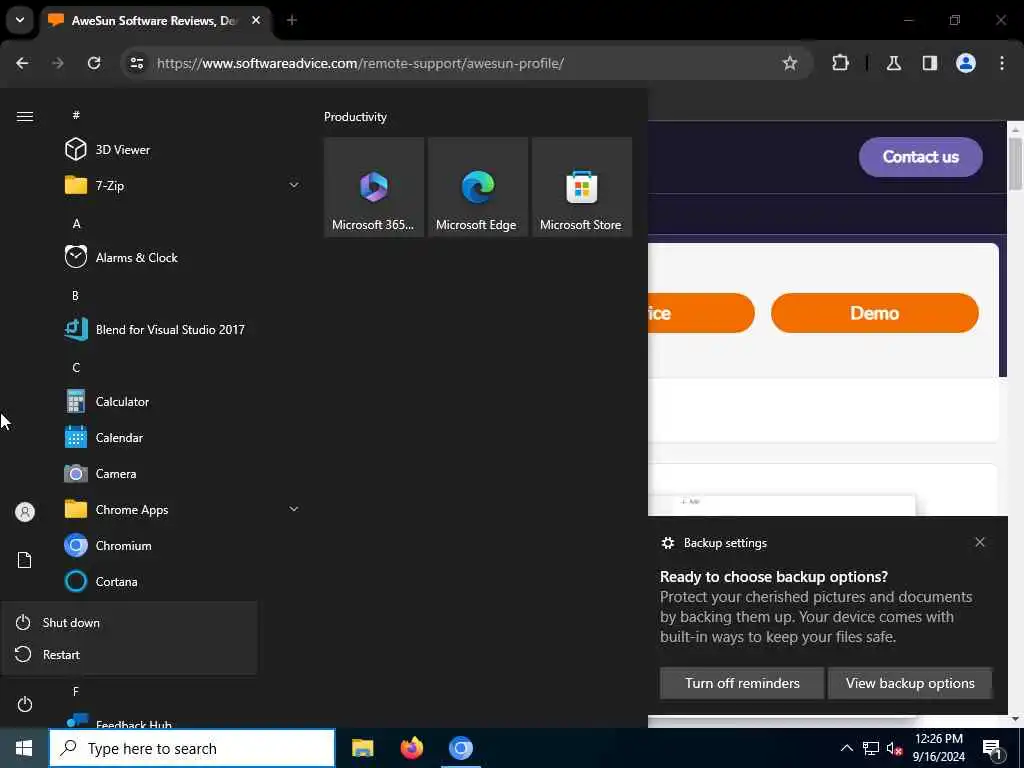This screenshot has width=1024, height=768.
Task: Open the Action Center notifications icon
Action: [x=993, y=749]
